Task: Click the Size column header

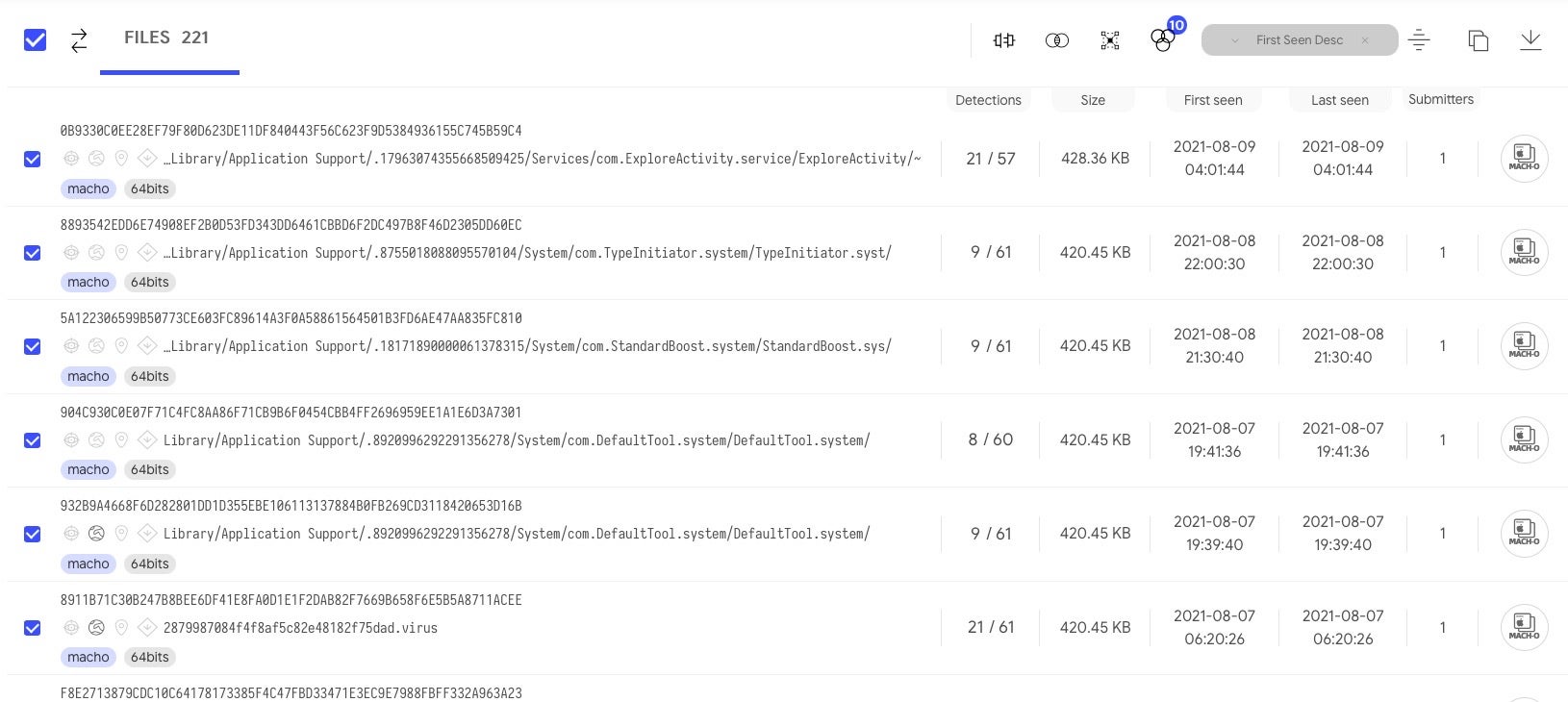Action: click(x=1093, y=100)
